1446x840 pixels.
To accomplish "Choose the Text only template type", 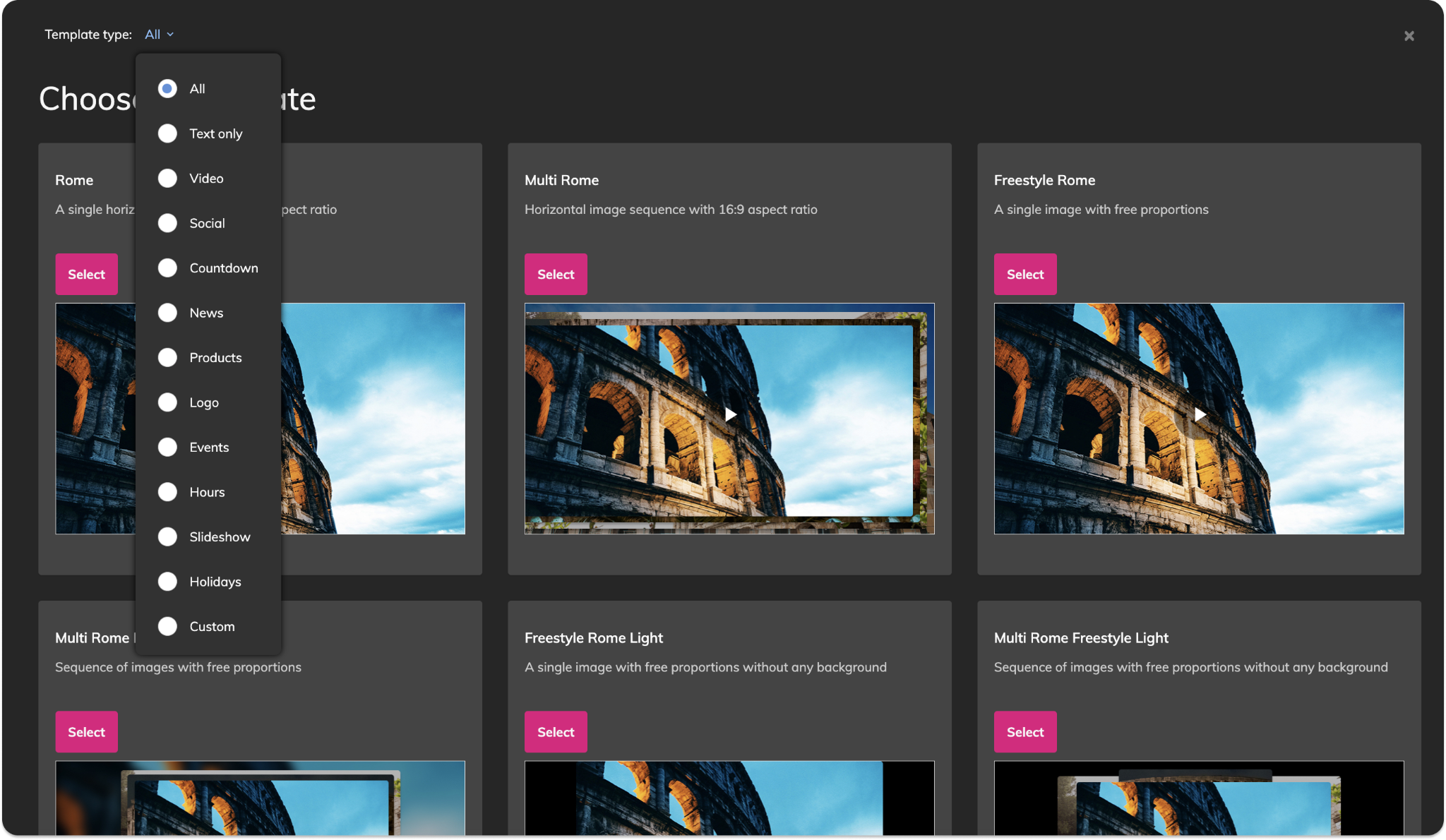I will tap(167, 133).
